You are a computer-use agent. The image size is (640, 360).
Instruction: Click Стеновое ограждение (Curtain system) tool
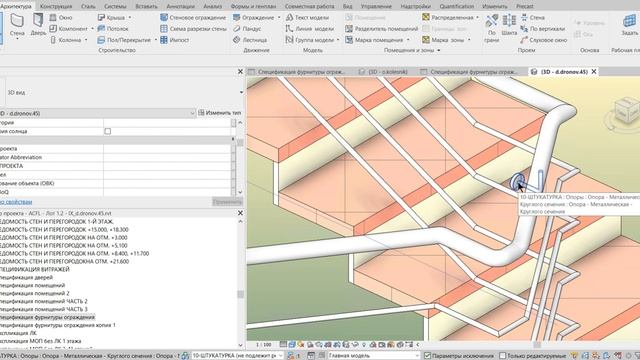[x=193, y=18]
